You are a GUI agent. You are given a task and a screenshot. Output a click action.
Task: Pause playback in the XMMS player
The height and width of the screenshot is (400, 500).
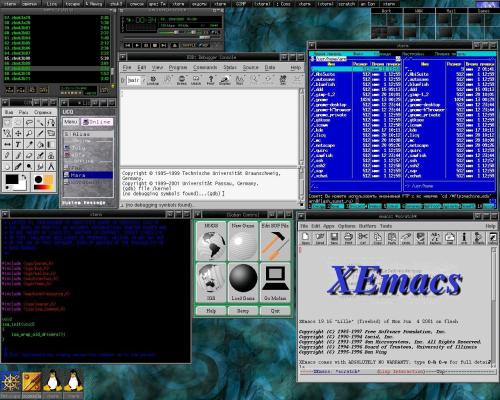[146, 45]
